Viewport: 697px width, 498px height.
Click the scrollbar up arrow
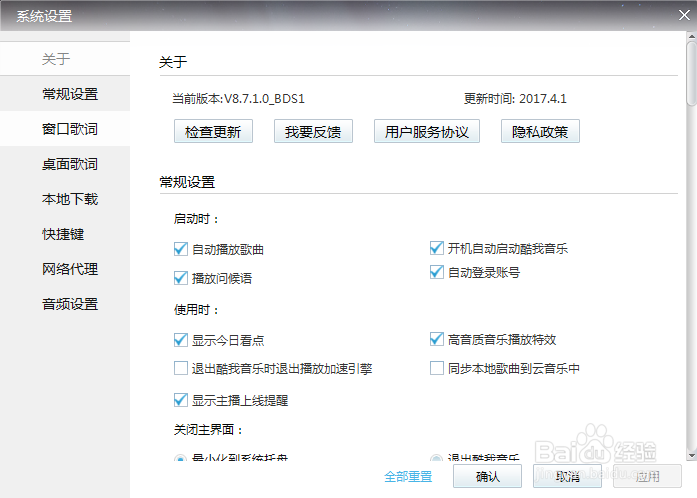691,36
